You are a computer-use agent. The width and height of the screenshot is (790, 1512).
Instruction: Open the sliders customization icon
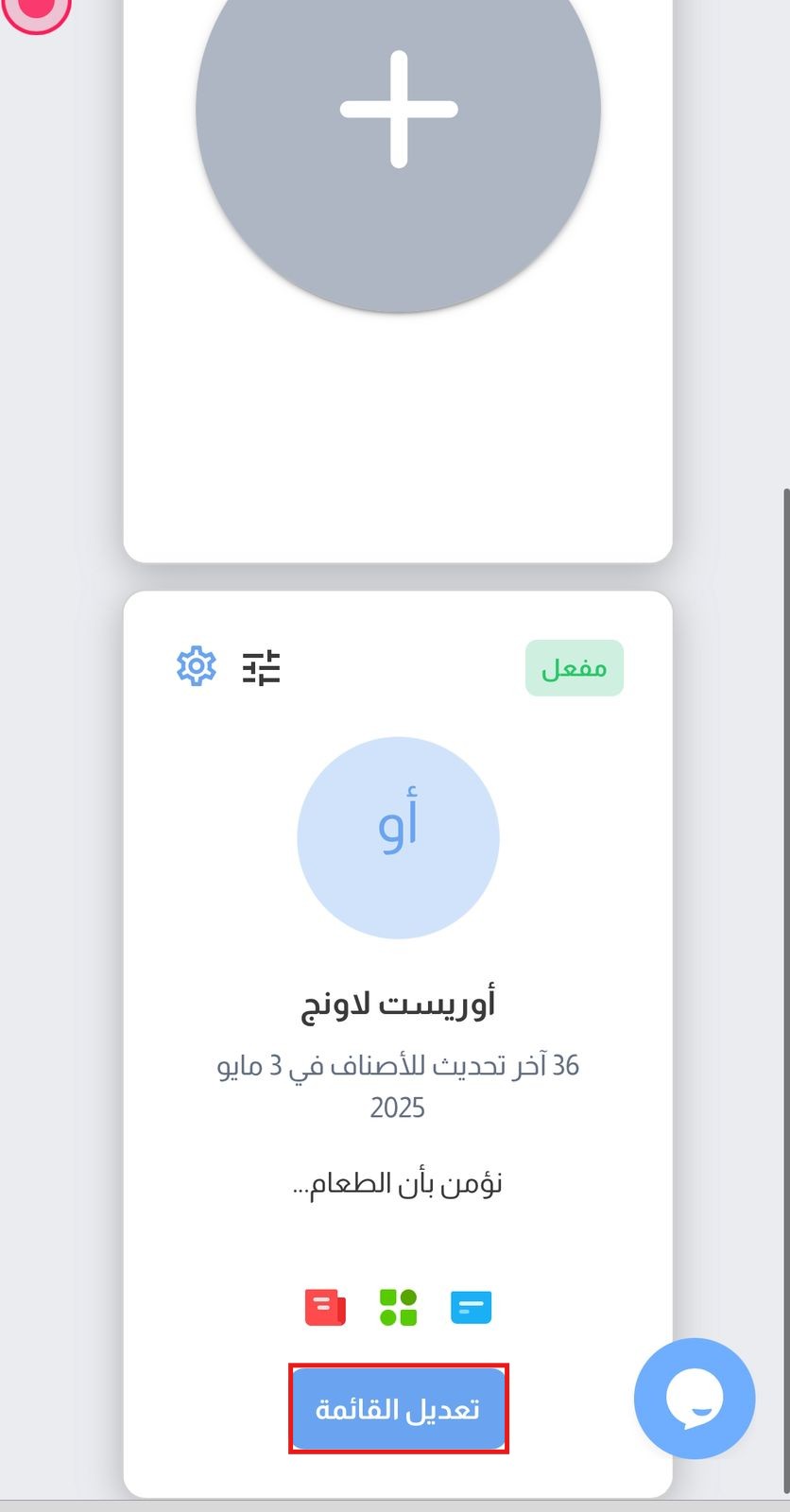pyautogui.click(x=261, y=667)
